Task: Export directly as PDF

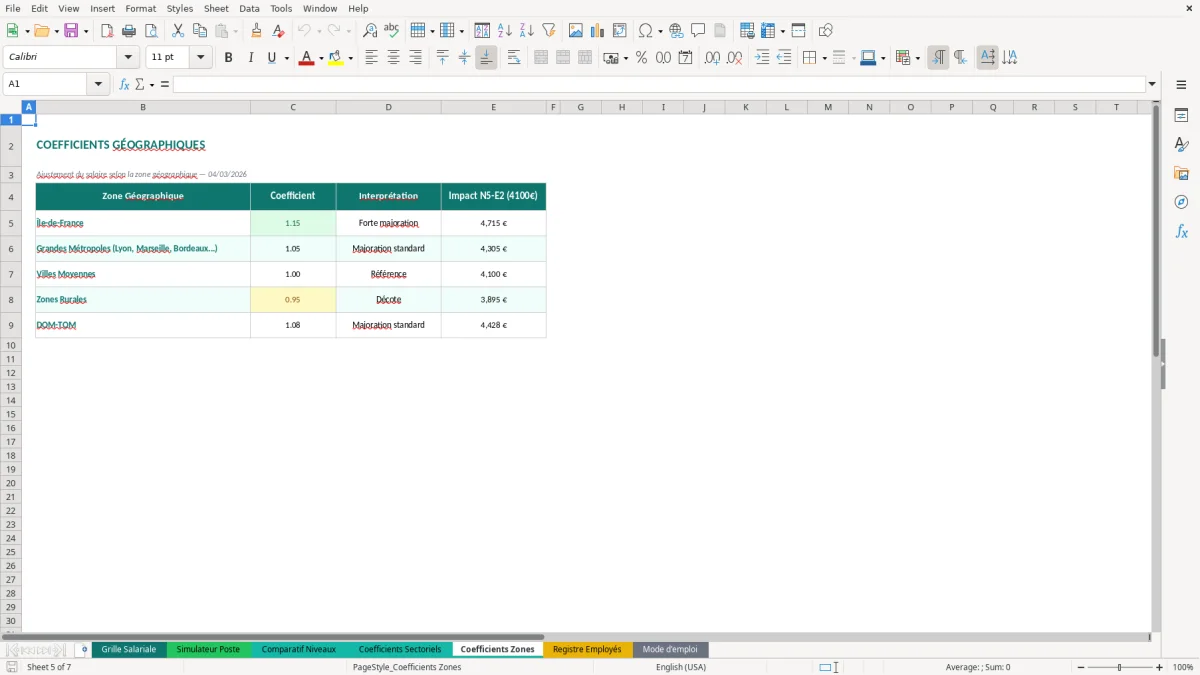Action: tap(107, 31)
